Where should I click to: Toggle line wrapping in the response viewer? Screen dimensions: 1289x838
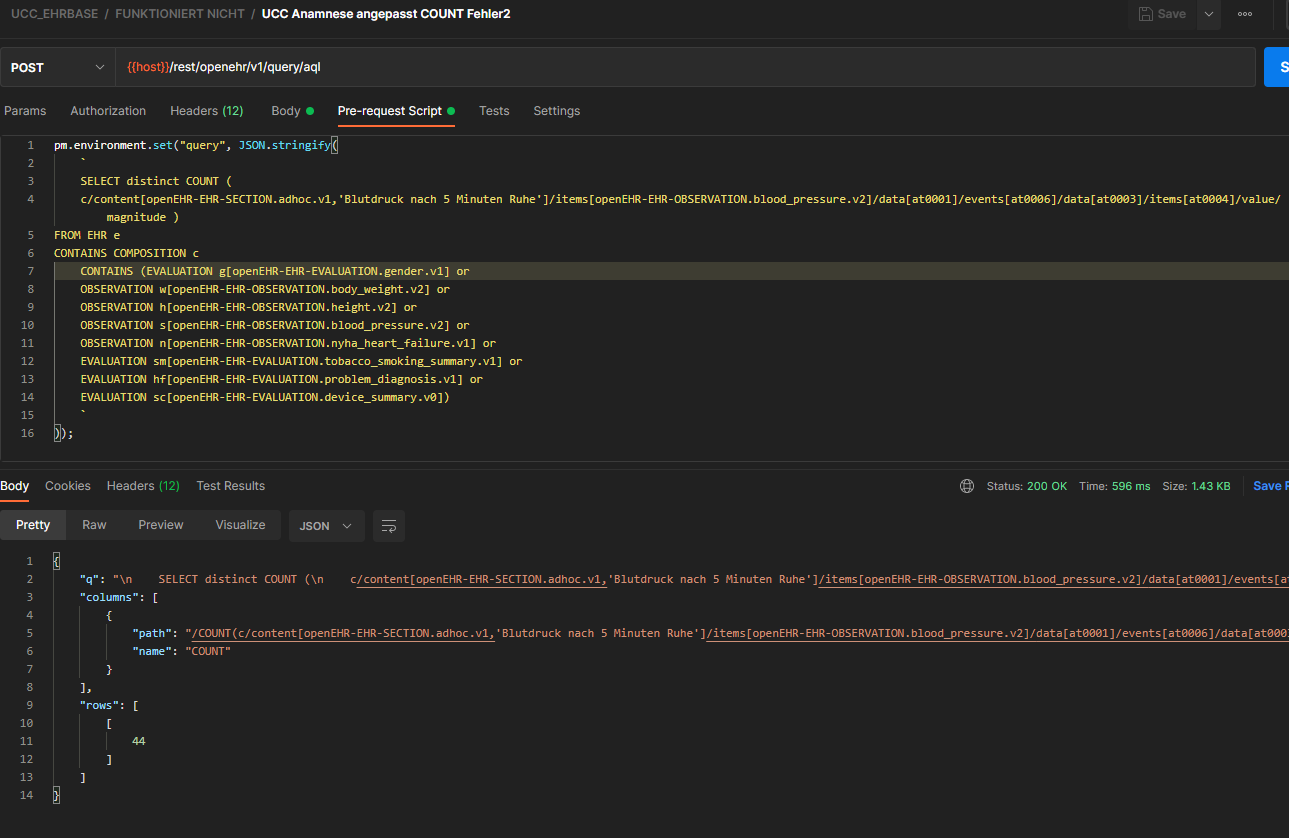[x=388, y=525]
